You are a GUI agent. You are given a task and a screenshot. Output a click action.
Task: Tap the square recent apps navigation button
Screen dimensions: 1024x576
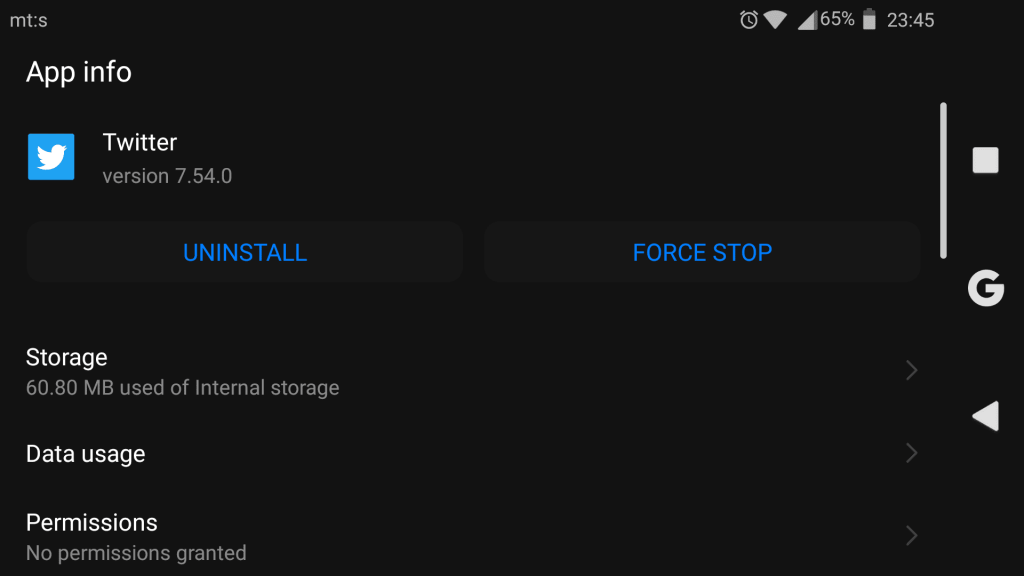tap(985, 160)
